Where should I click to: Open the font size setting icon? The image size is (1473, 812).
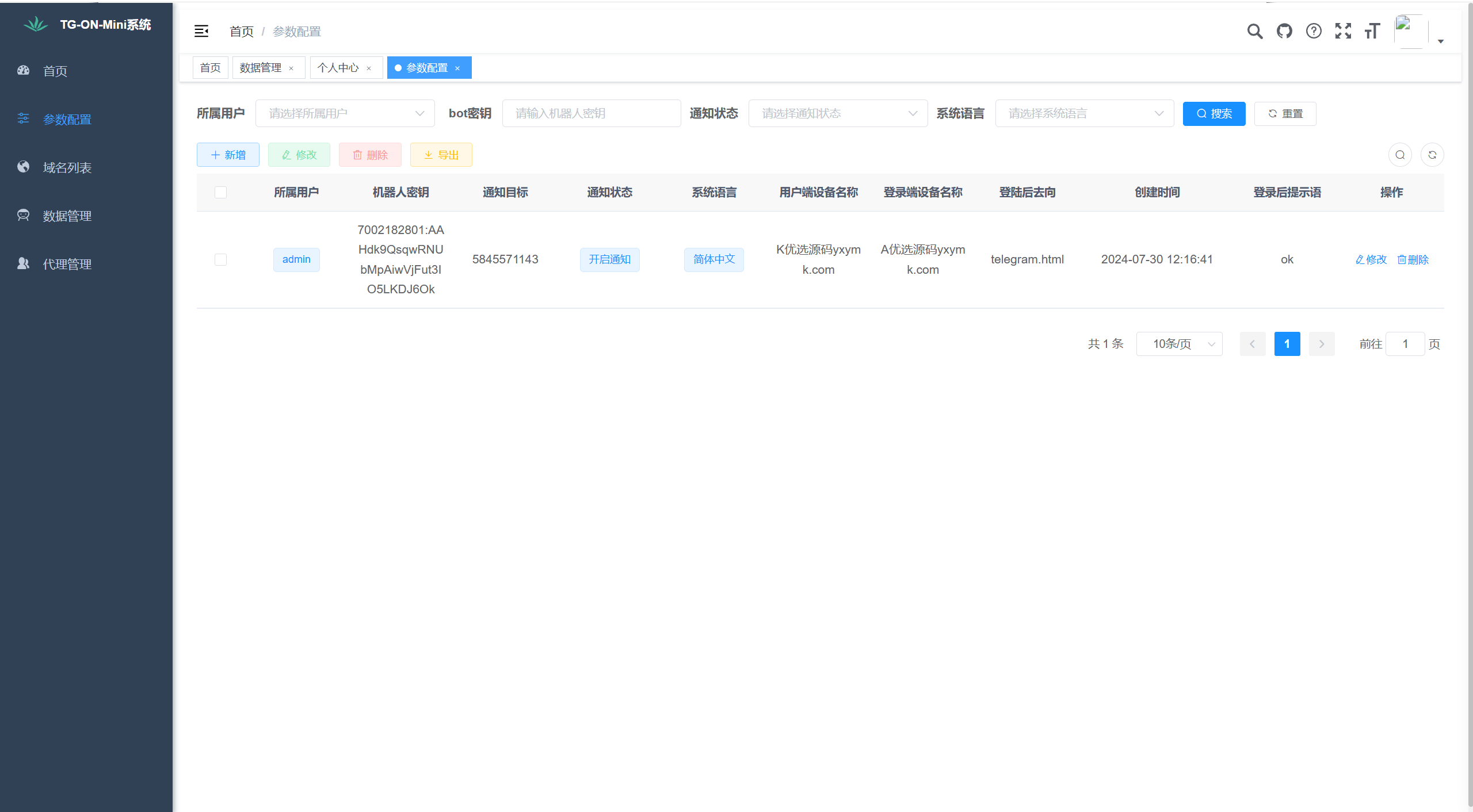pos(1372,31)
